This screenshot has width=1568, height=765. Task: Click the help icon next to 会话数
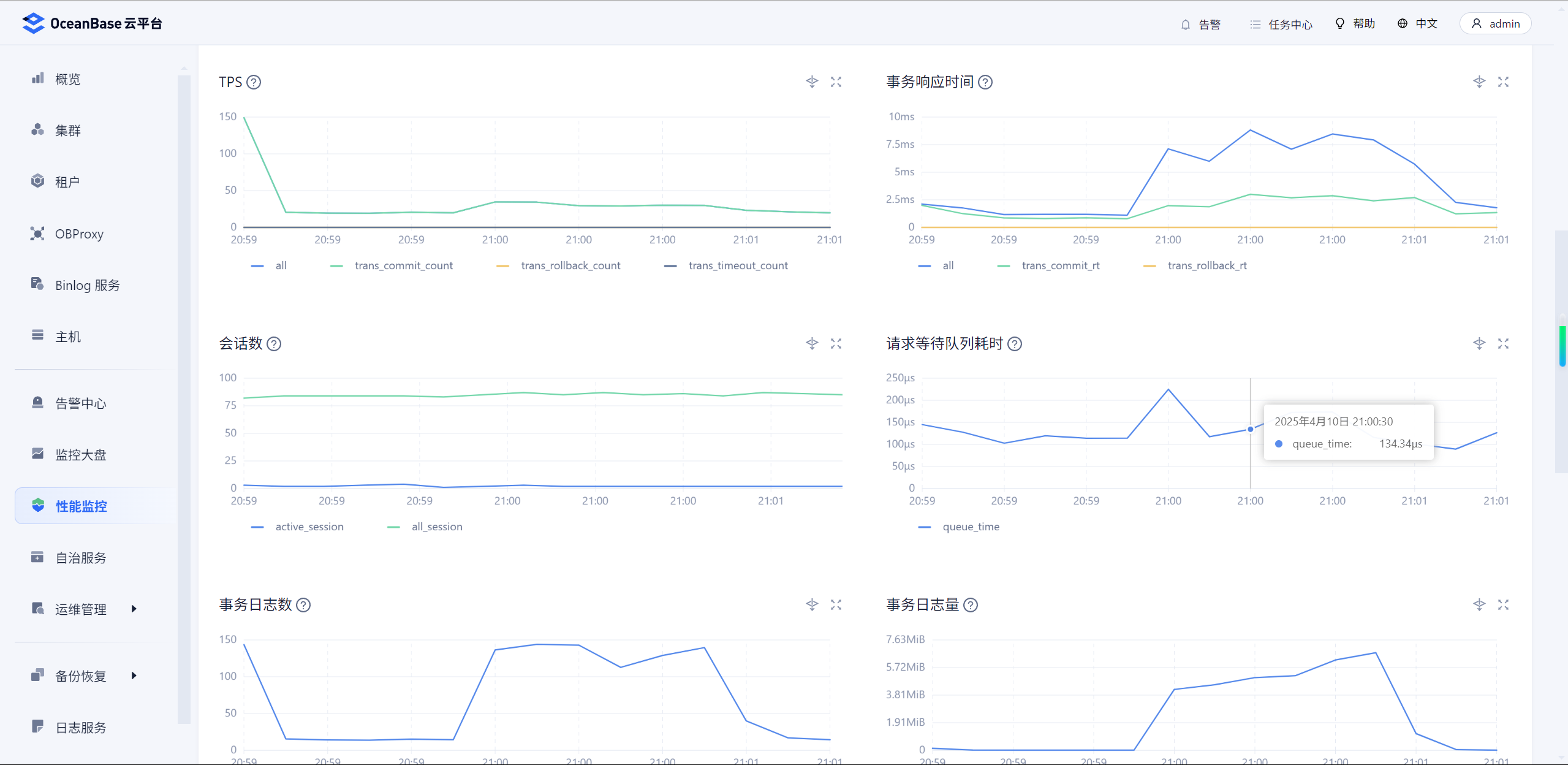[275, 344]
